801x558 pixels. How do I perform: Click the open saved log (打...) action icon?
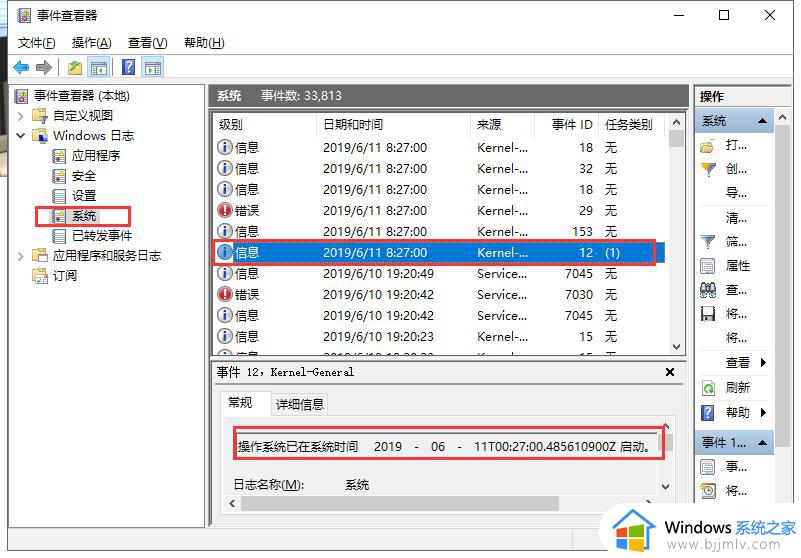pos(708,147)
